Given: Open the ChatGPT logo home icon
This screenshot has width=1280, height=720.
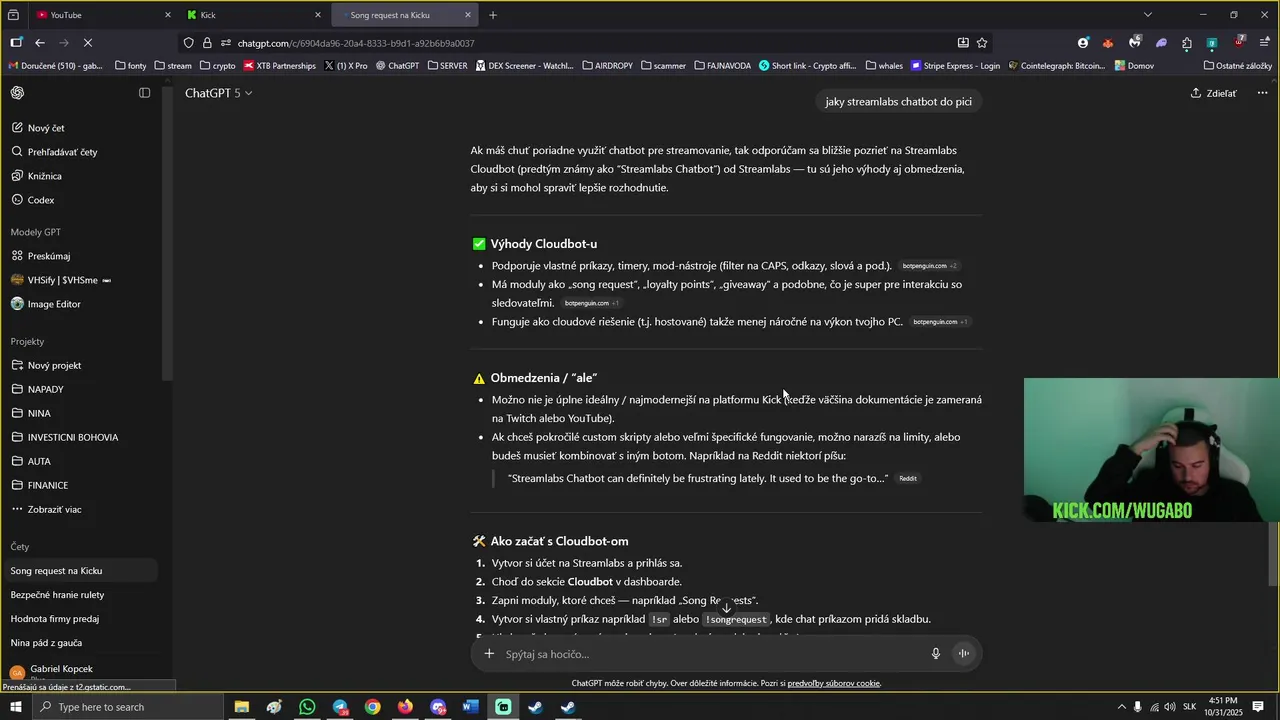Looking at the screenshot, I should point(17,93).
